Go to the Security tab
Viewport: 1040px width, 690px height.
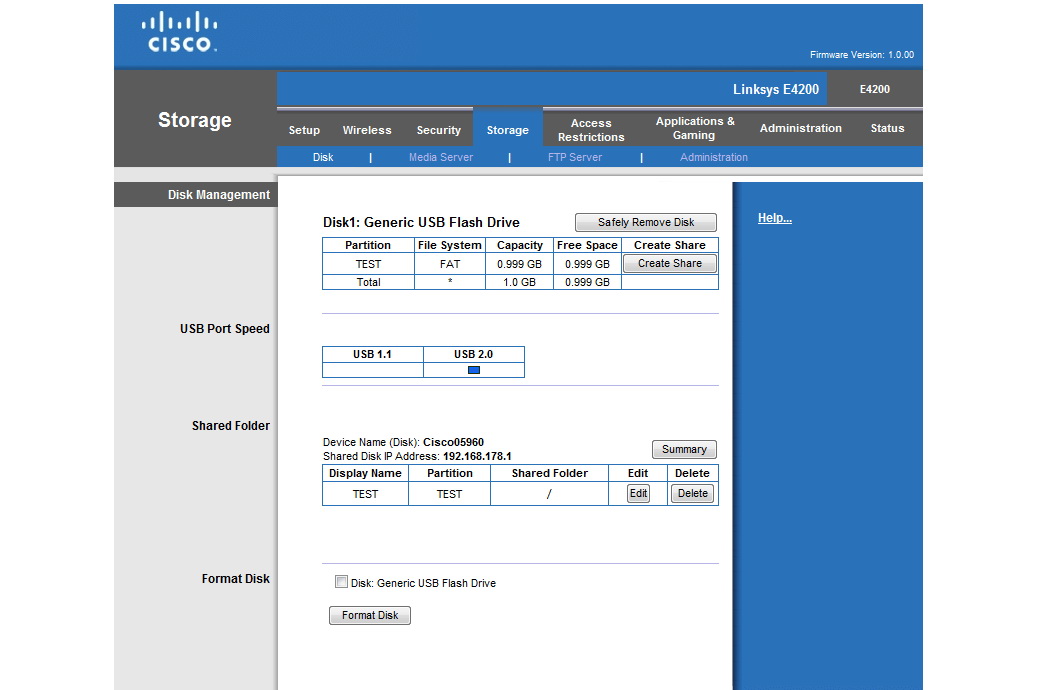[x=438, y=130]
